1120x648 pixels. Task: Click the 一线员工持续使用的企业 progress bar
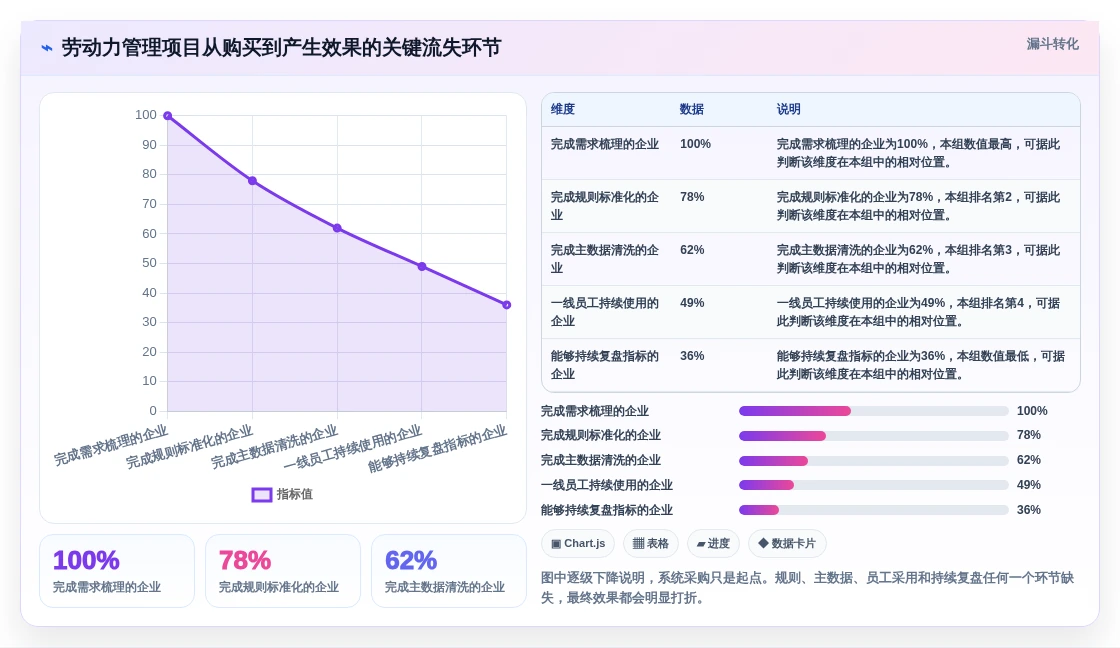pos(874,485)
